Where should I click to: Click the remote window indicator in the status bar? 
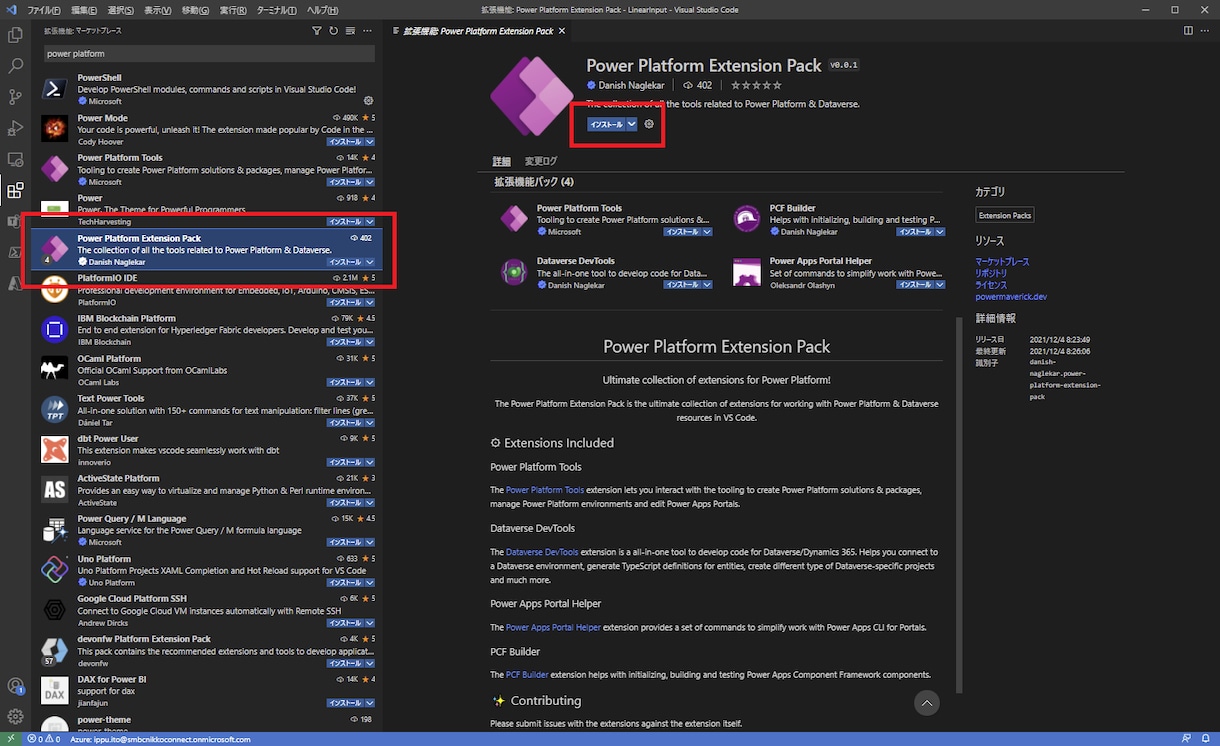click(x=12, y=739)
